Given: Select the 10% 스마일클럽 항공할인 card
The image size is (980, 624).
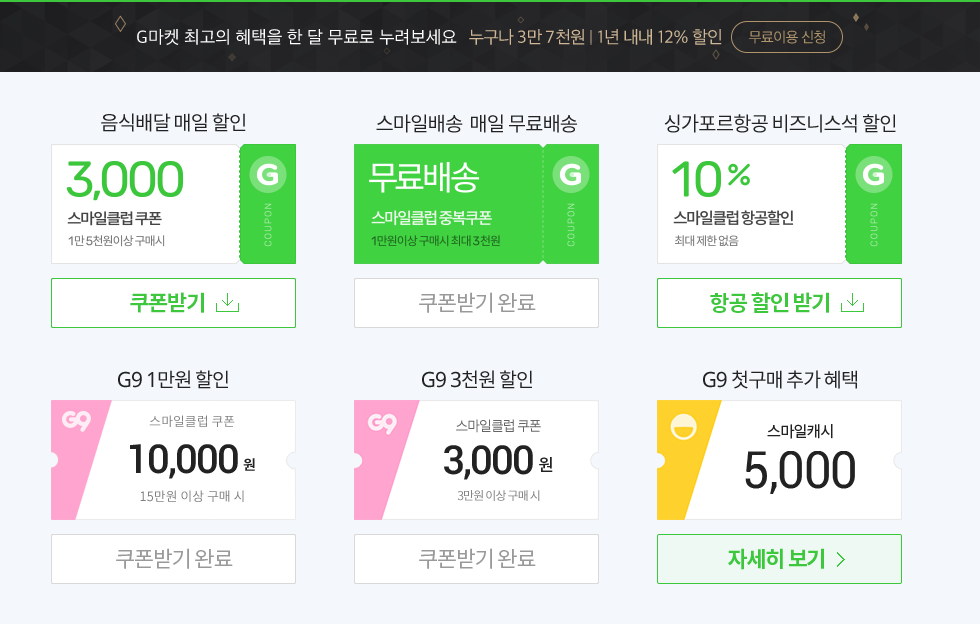Looking at the screenshot, I should coord(751,204).
